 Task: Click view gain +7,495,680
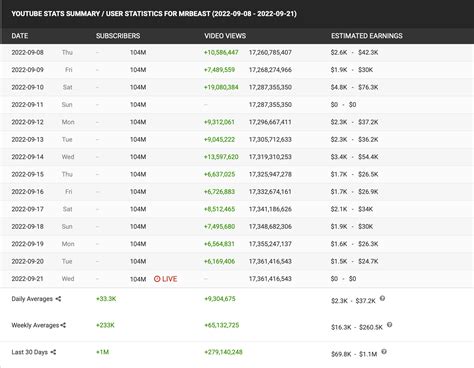point(219,227)
